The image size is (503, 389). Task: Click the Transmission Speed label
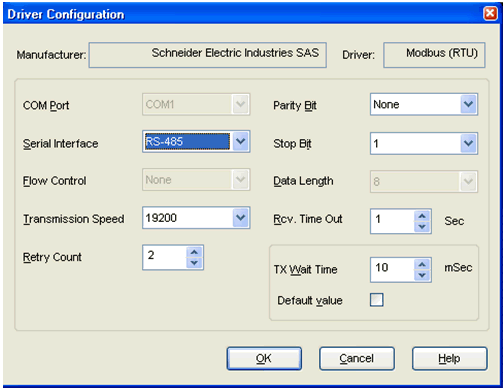[74, 219]
